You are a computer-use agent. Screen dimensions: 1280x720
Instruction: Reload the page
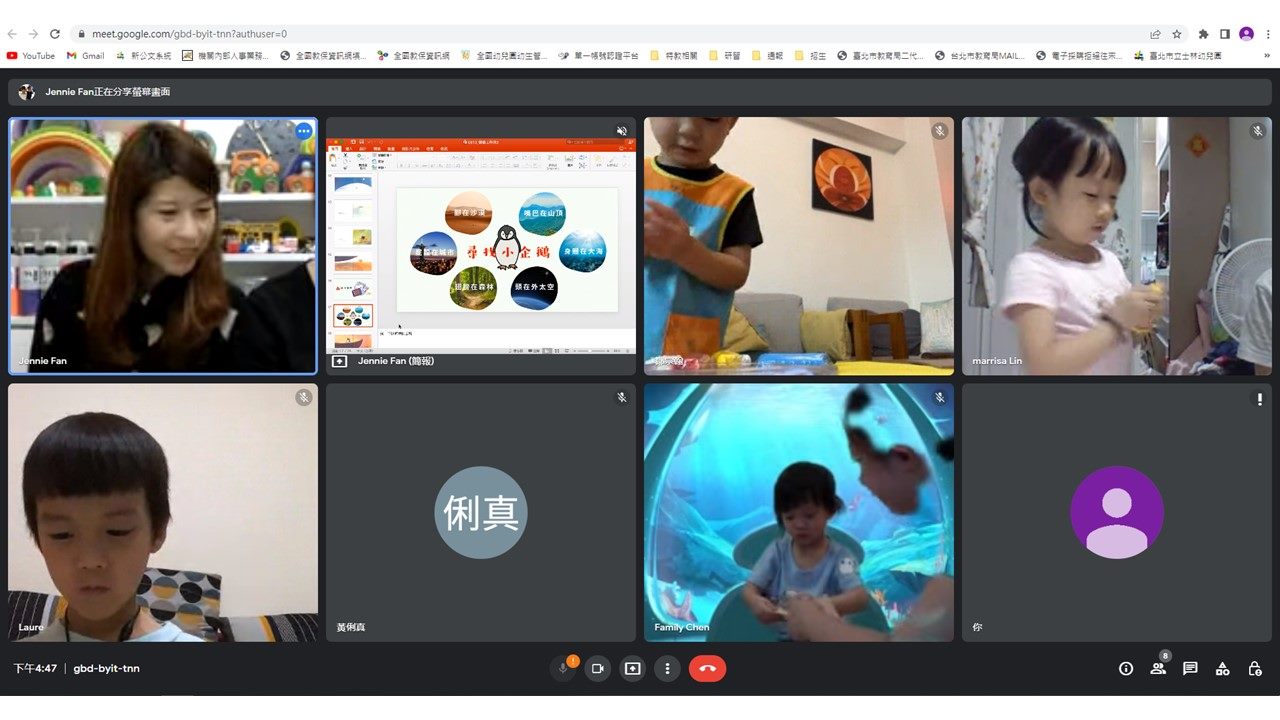(x=55, y=34)
